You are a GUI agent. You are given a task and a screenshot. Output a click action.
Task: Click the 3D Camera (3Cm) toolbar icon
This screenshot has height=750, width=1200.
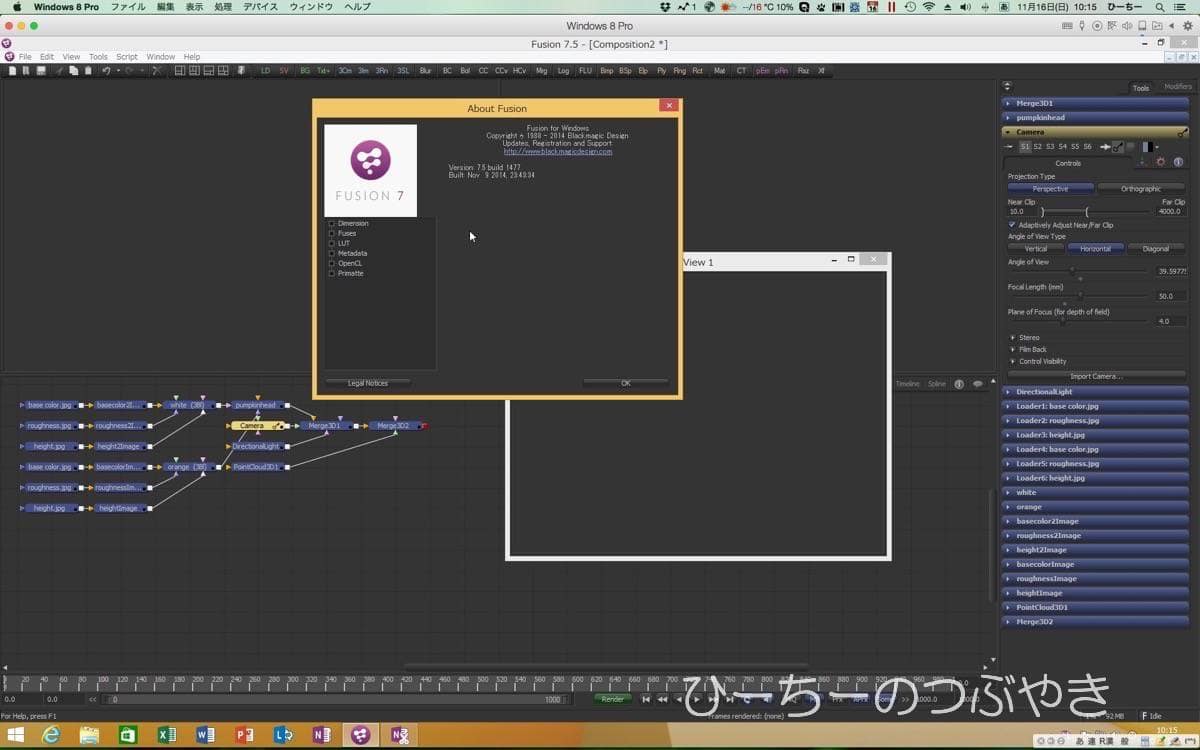pyautogui.click(x=344, y=71)
